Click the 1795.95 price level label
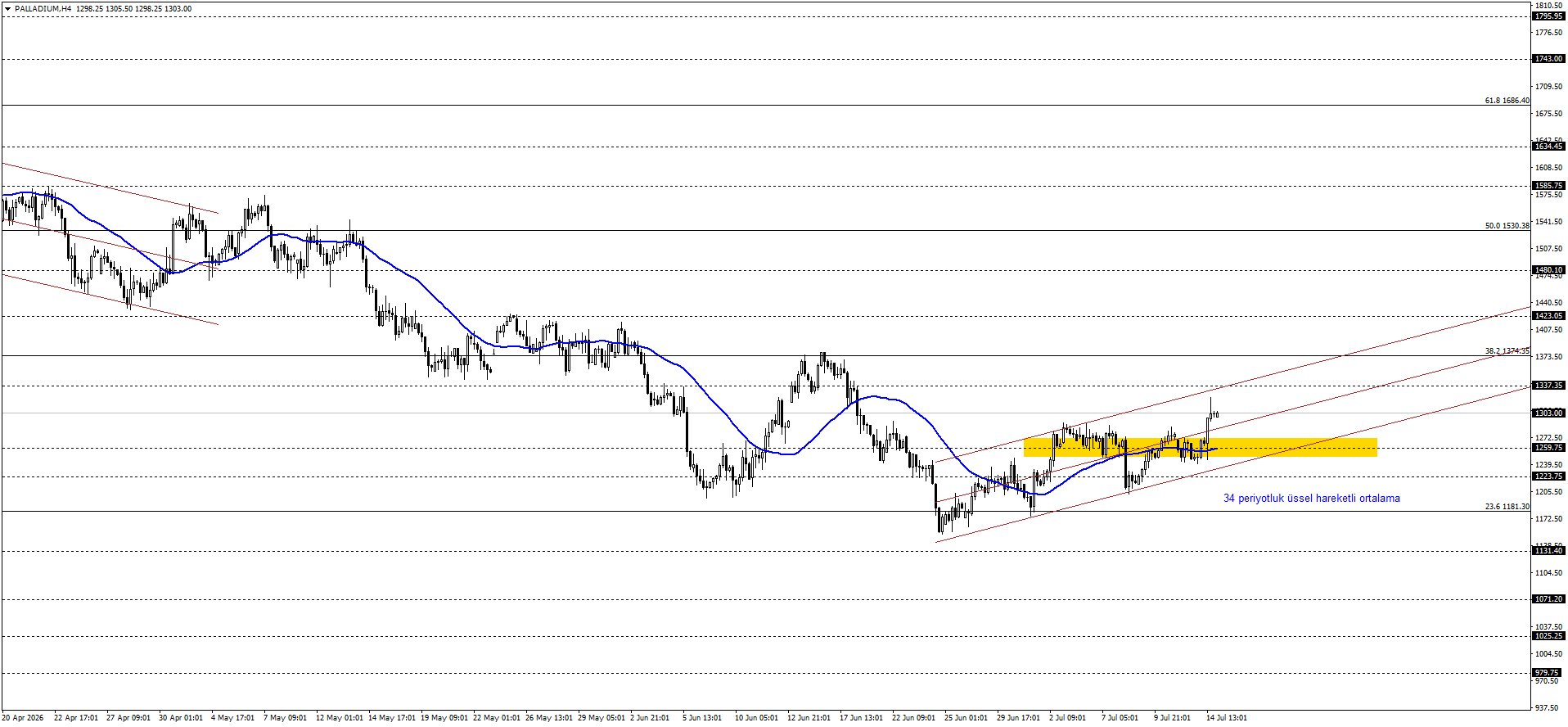 click(x=1548, y=16)
